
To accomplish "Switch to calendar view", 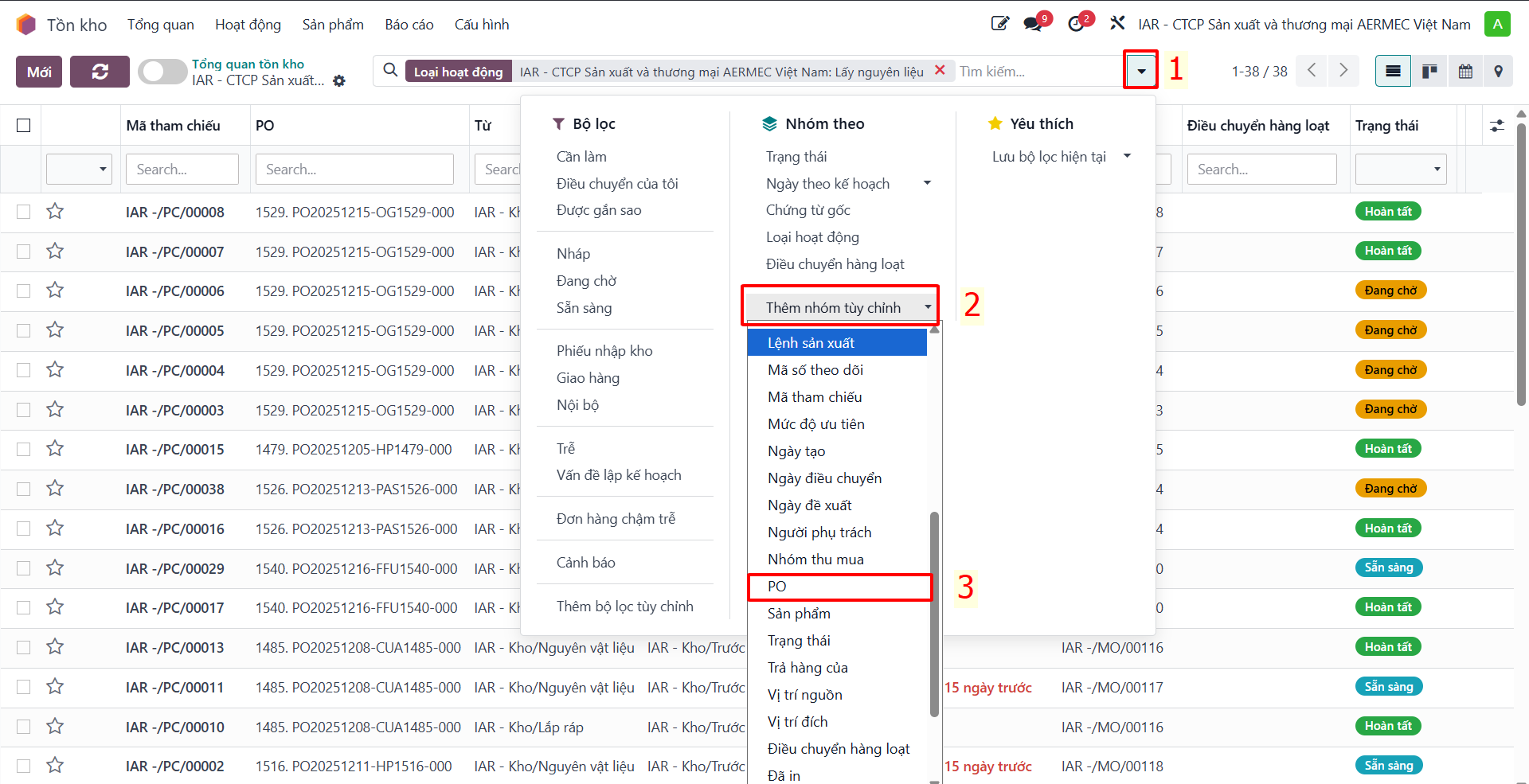I will tap(1465, 72).
